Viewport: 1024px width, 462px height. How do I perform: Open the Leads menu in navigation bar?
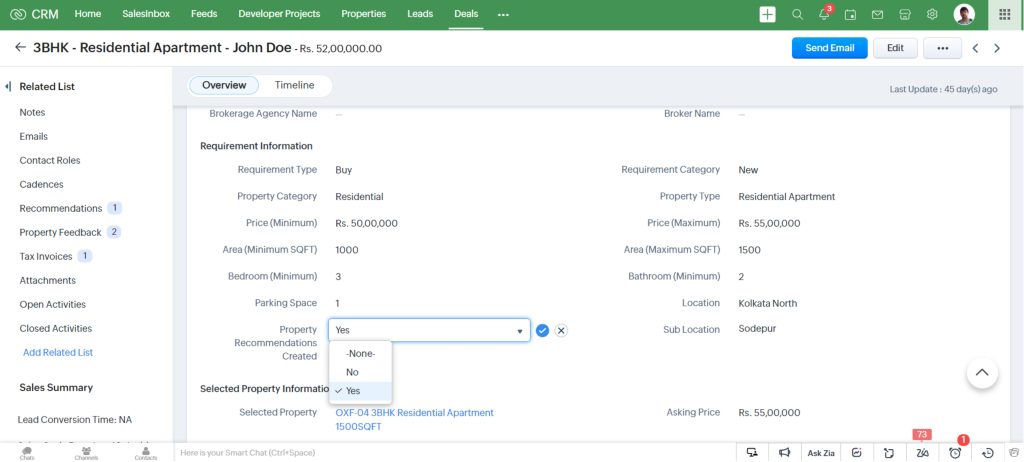[x=420, y=14]
